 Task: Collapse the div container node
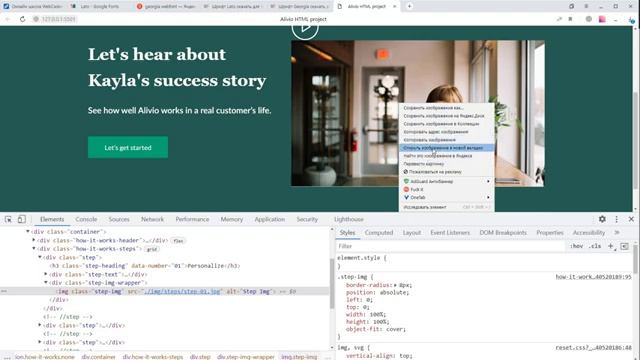28,231
